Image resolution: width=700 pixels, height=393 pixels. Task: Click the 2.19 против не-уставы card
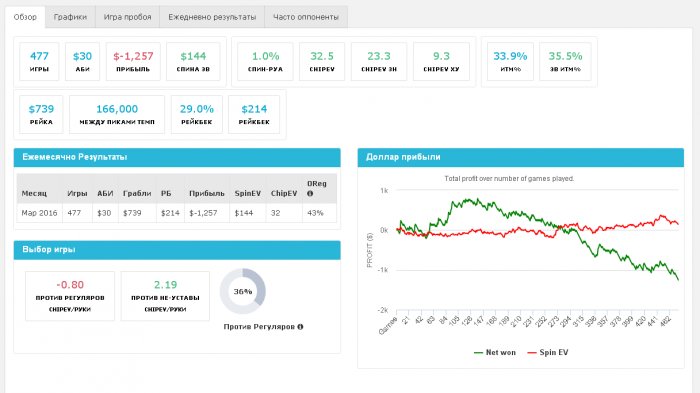tap(165, 296)
